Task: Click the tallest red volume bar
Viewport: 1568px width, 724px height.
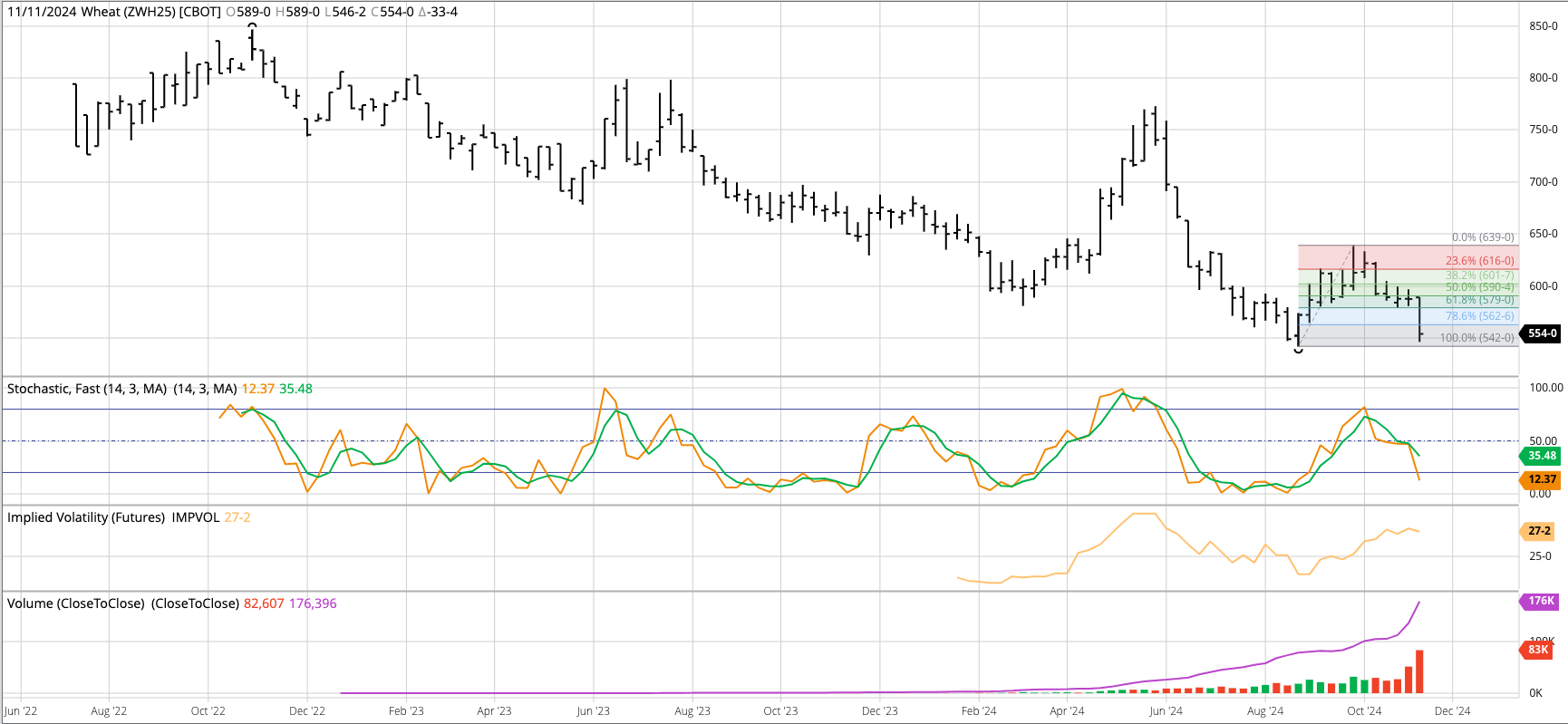Action: (1419, 671)
